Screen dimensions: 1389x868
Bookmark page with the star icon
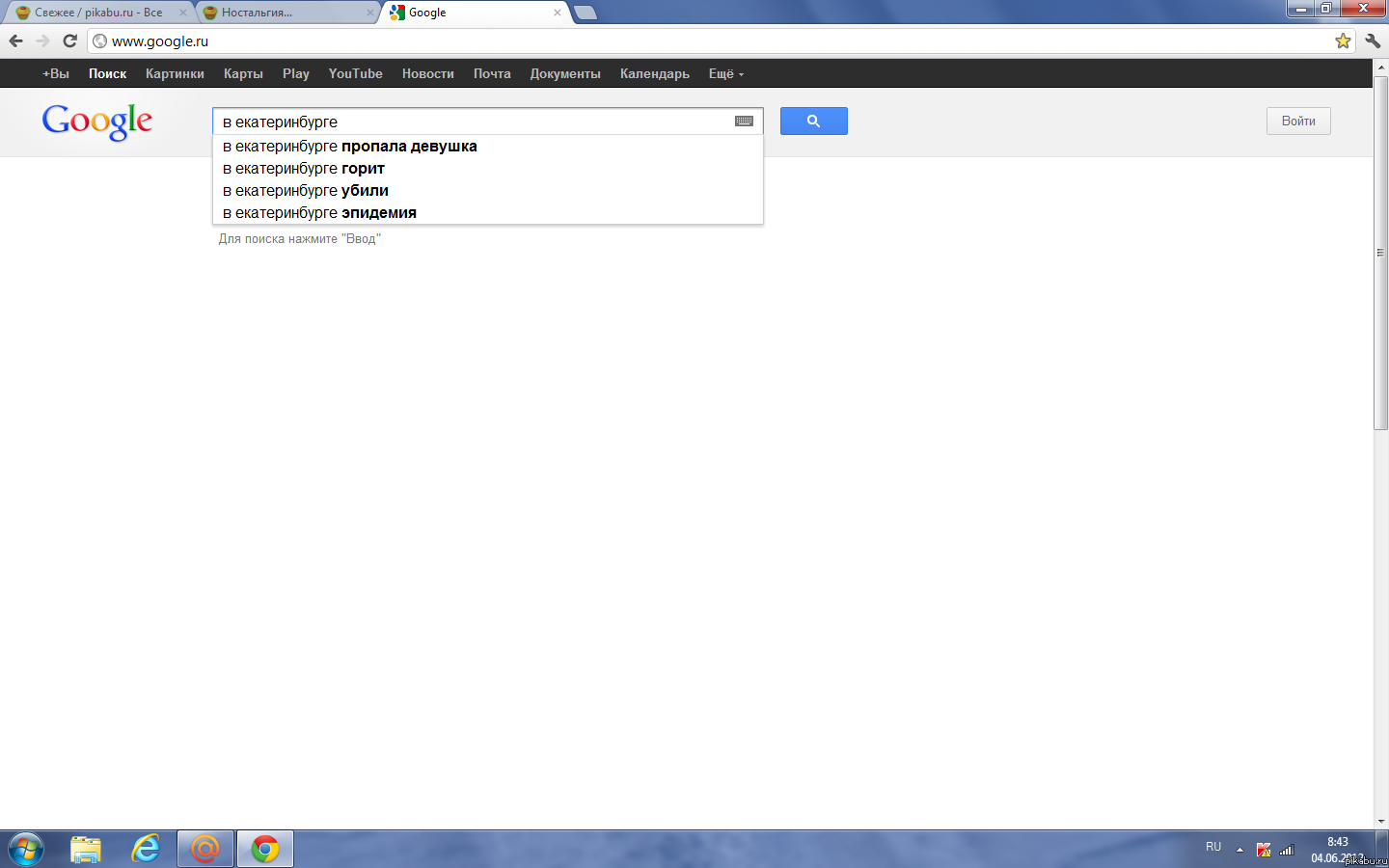tap(1343, 41)
